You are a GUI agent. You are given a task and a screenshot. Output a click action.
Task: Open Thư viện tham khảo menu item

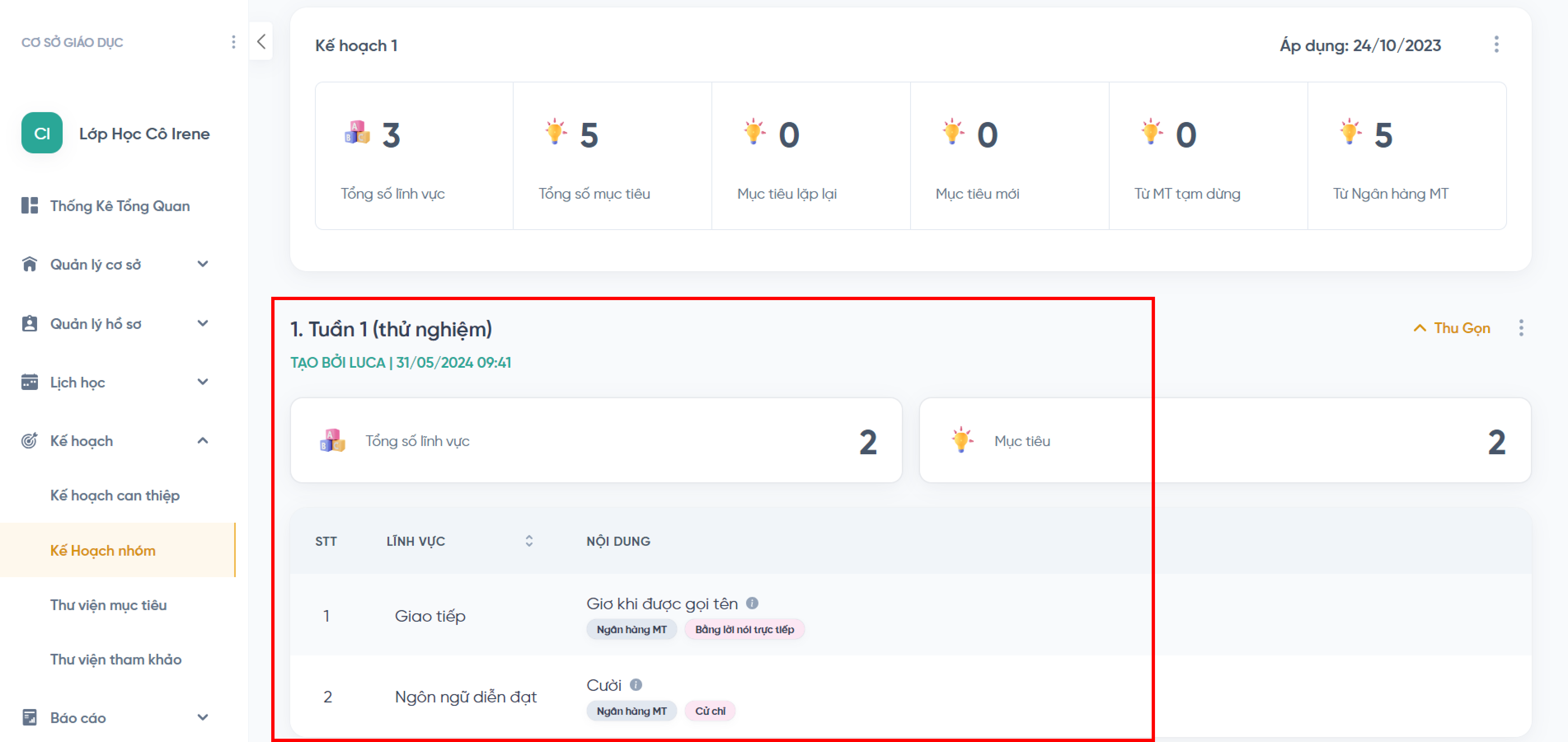116,659
